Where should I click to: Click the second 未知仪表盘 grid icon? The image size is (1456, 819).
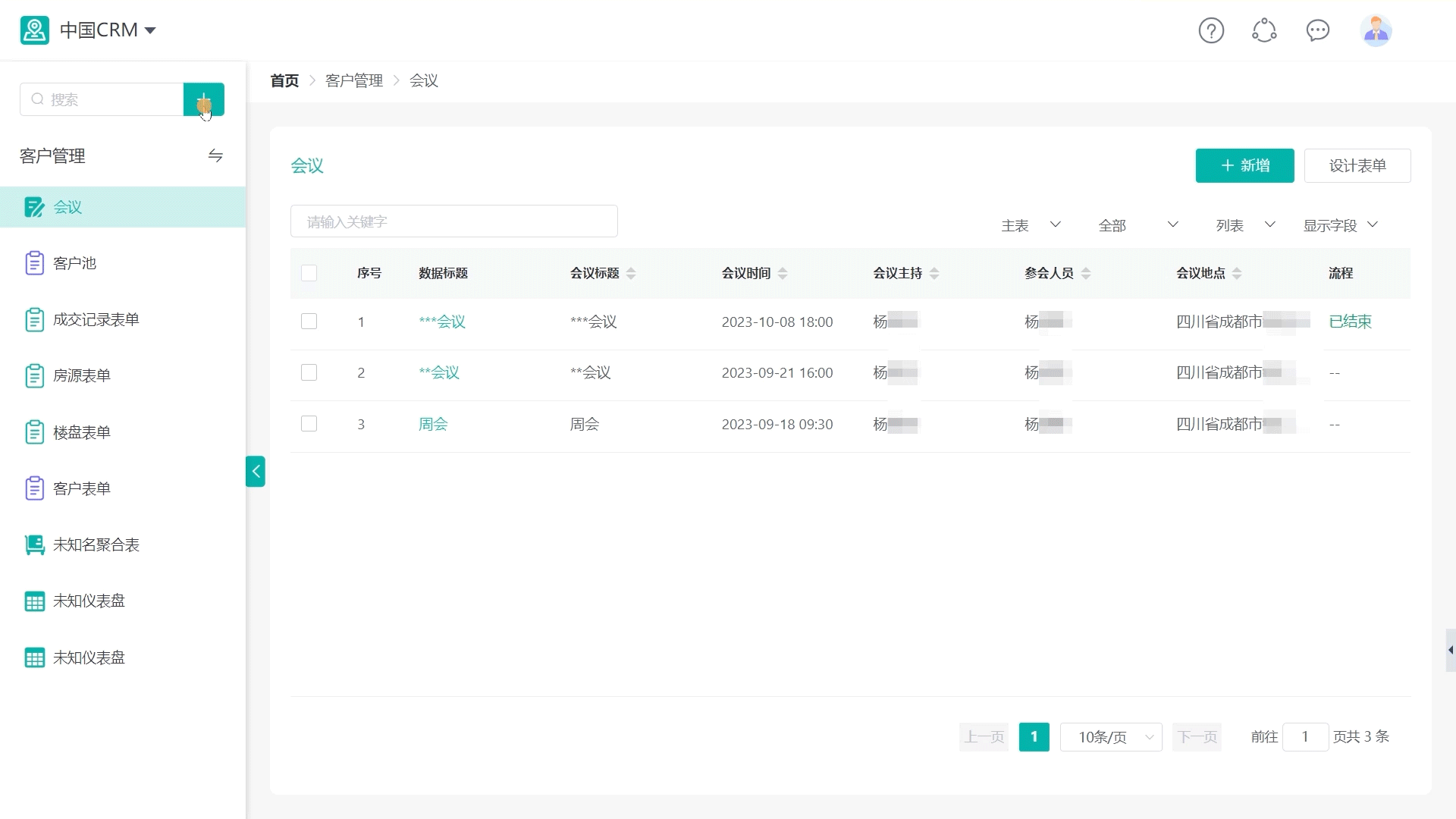(x=34, y=657)
